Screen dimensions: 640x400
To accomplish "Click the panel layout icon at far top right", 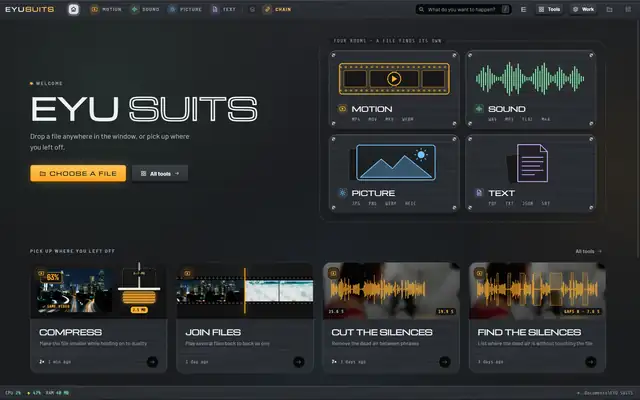I will [x=628, y=9].
